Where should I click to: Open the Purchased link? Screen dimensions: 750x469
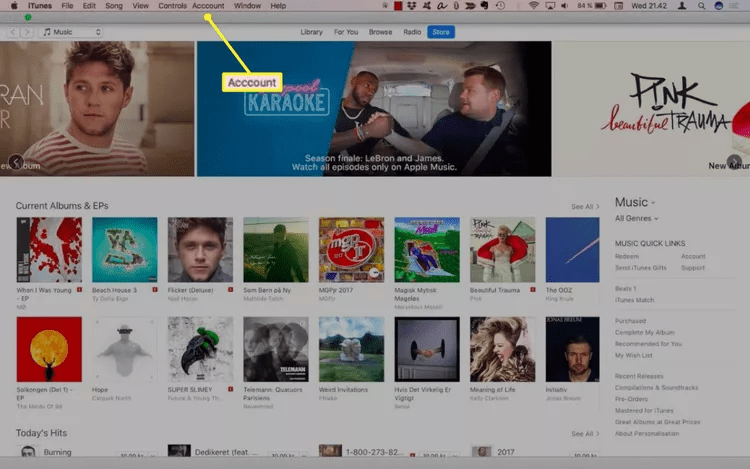[630, 321]
